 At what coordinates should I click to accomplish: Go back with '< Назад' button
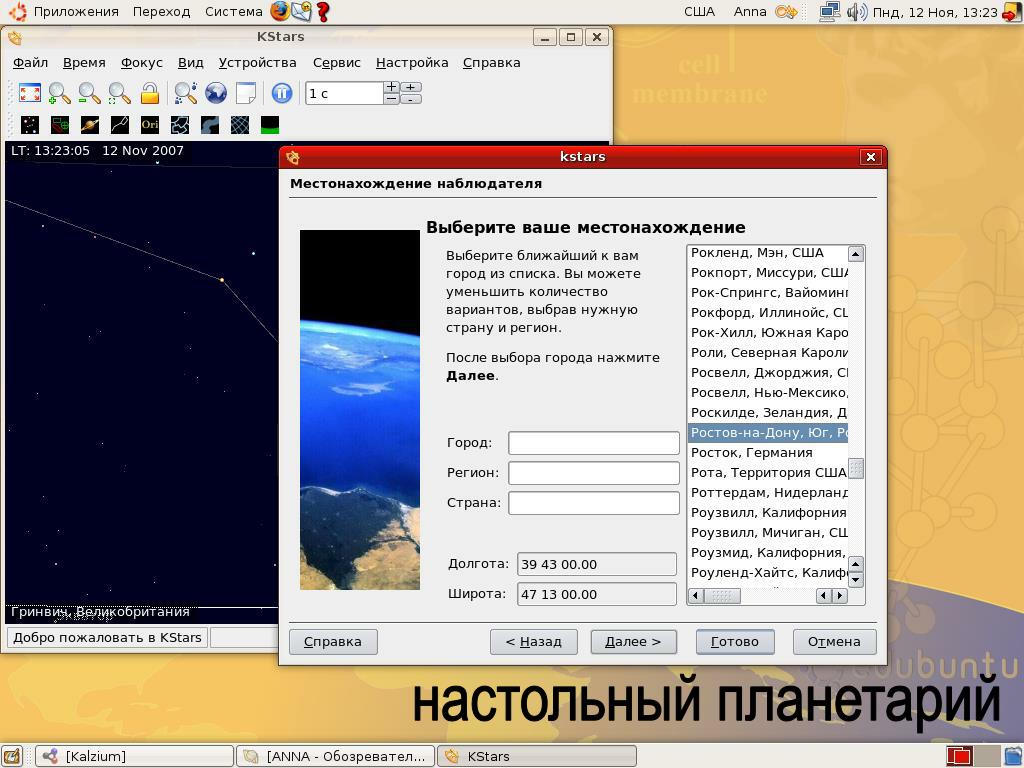point(534,642)
